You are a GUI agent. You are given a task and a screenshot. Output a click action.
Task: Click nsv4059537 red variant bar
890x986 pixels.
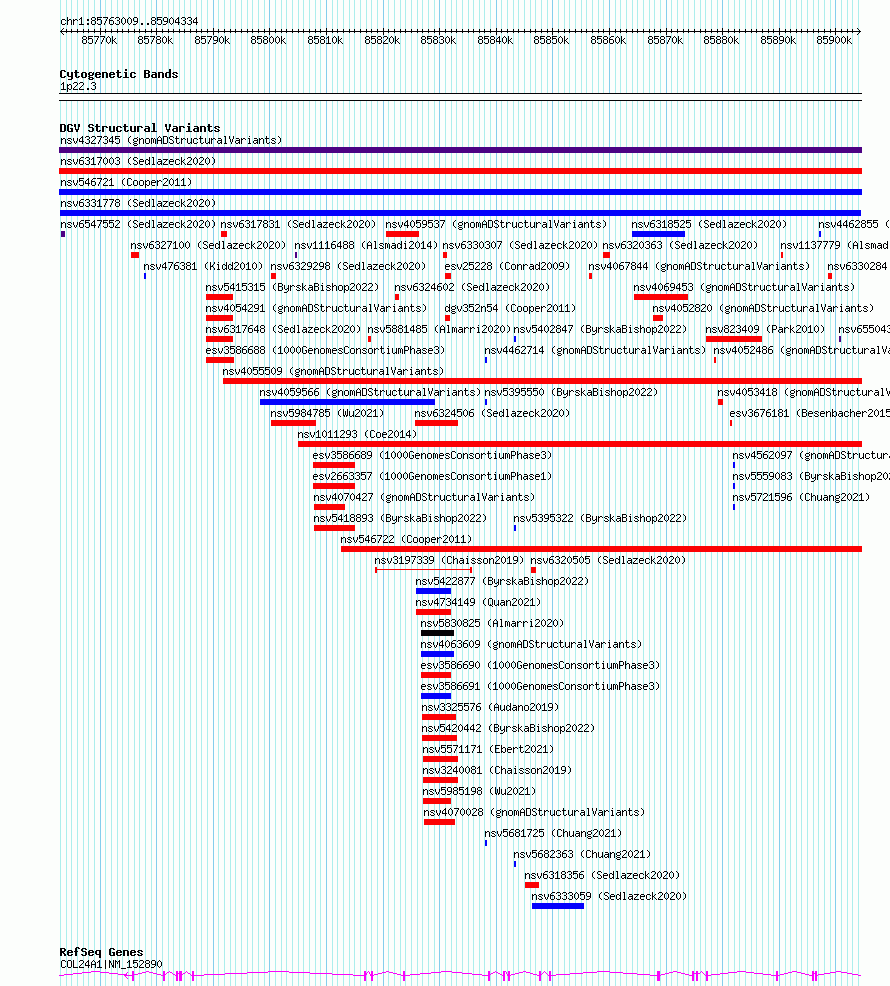click(402, 234)
